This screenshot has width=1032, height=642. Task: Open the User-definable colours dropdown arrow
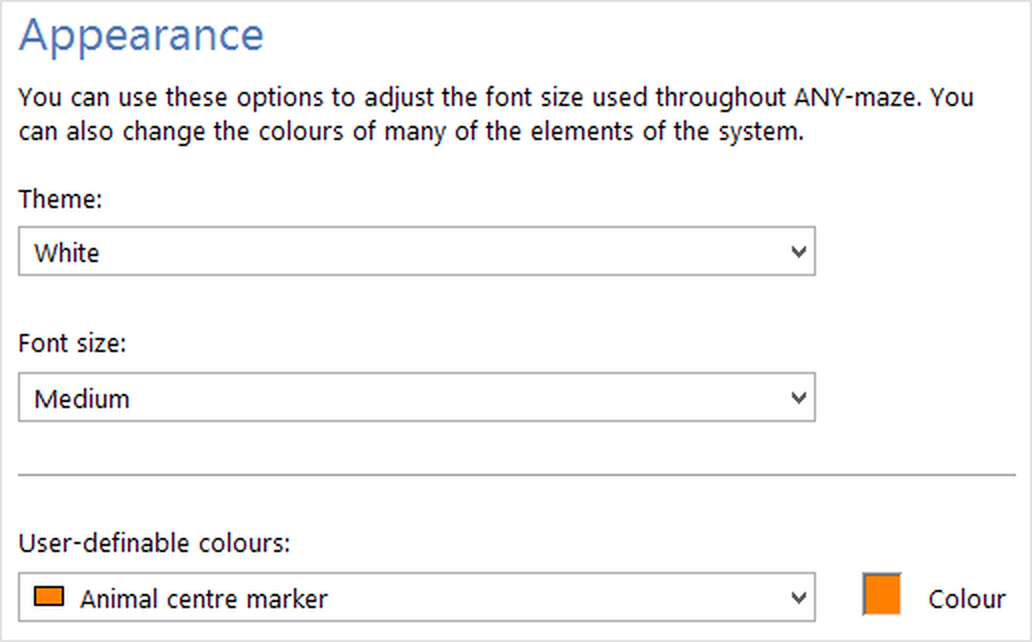point(798,598)
